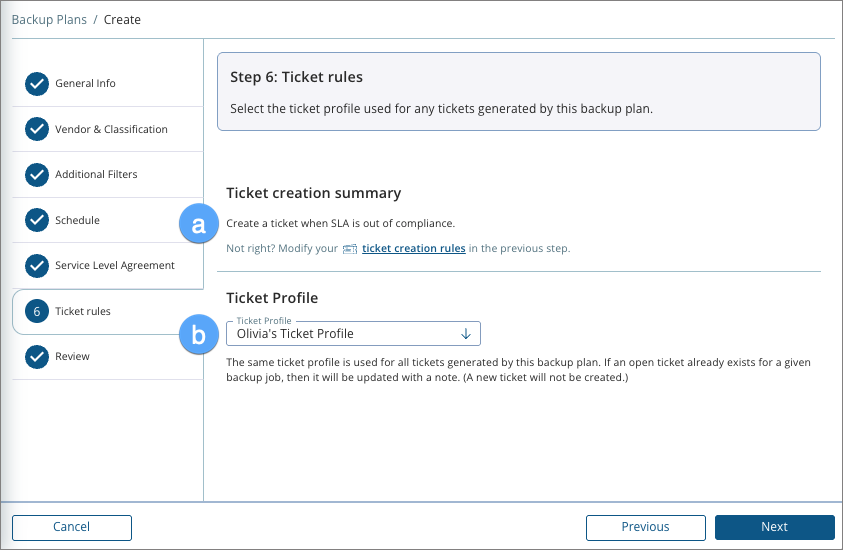Open the ticket creation rules link
This screenshot has height=550, width=843.
[x=413, y=249]
